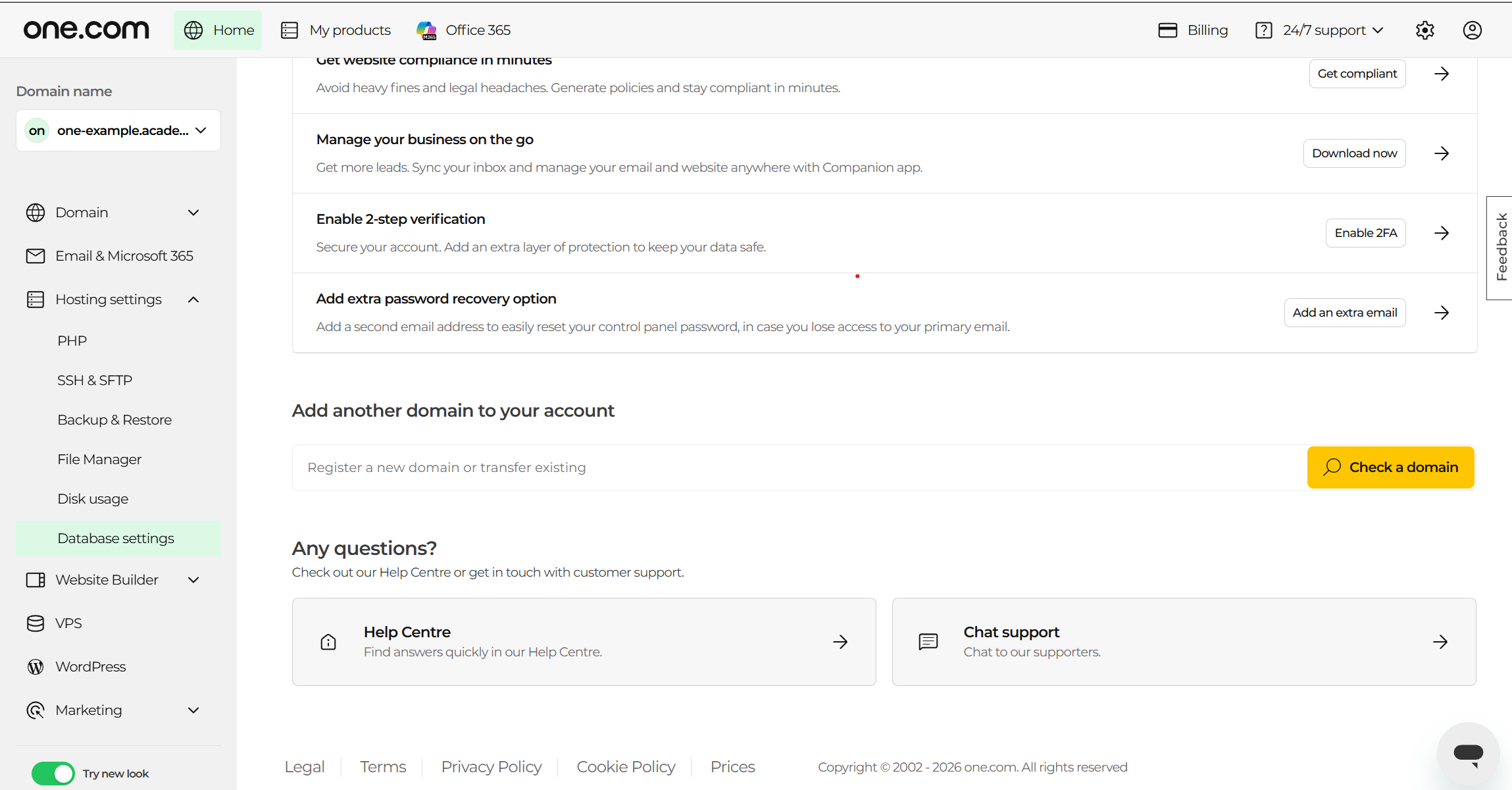
Task: Open the Feedback side tab
Action: pyautogui.click(x=1499, y=248)
